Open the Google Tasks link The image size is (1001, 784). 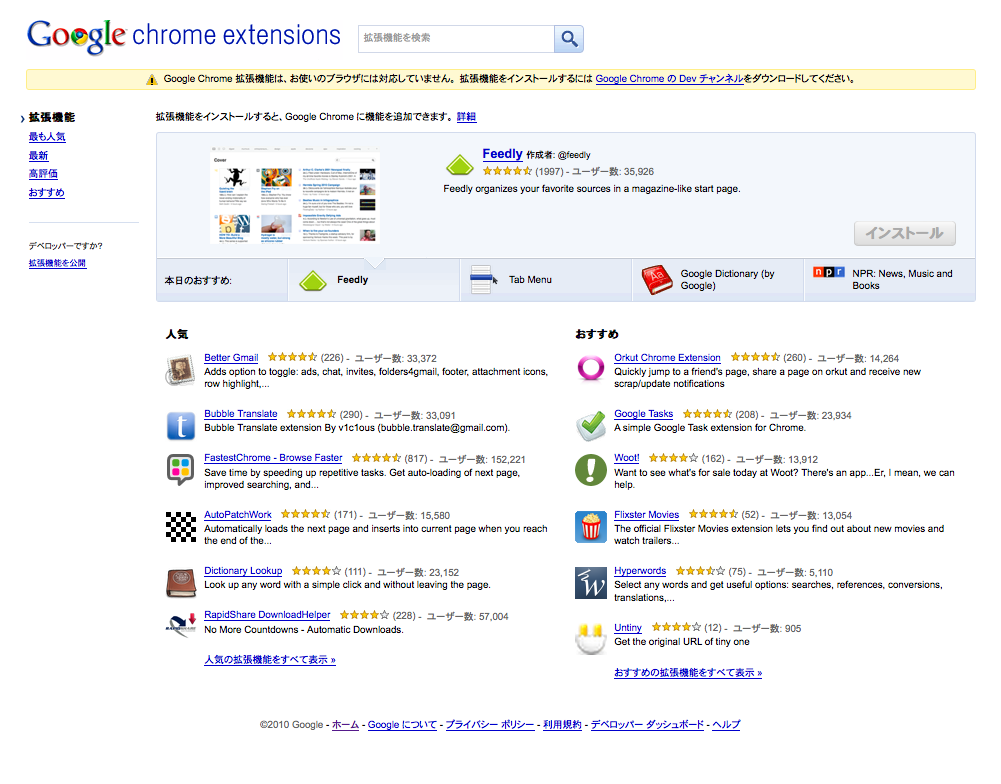coord(644,414)
